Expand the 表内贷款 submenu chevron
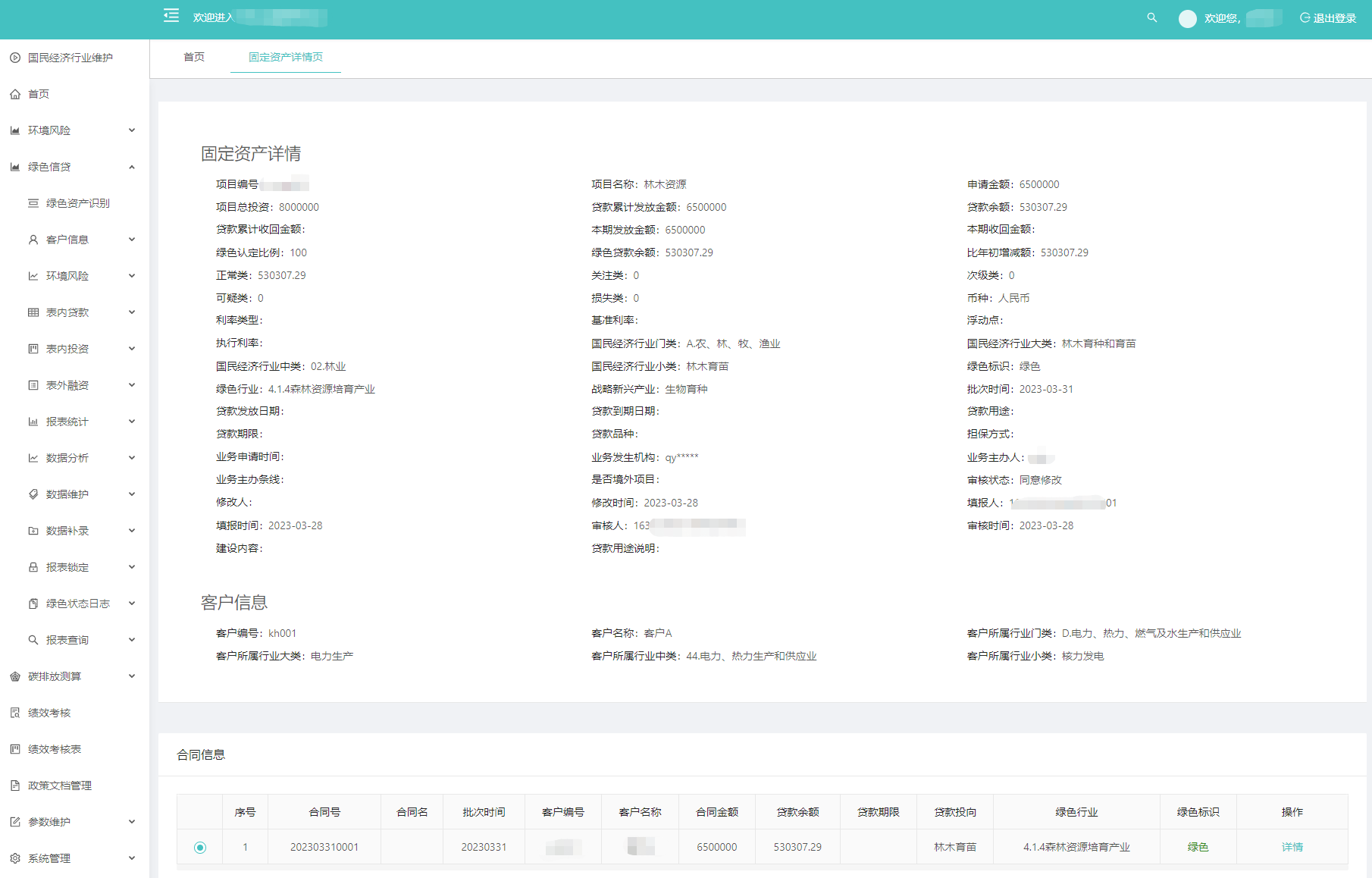This screenshot has width=1372, height=878. [132, 312]
